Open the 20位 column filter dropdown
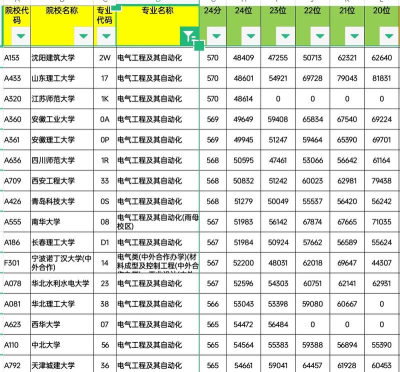 click(x=389, y=36)
